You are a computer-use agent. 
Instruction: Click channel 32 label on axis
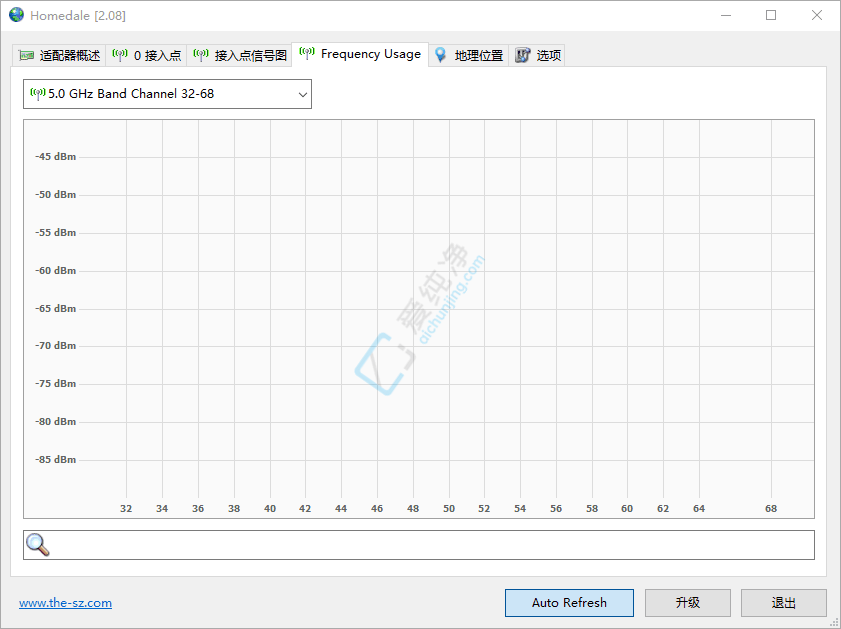[x=126, y=508]
